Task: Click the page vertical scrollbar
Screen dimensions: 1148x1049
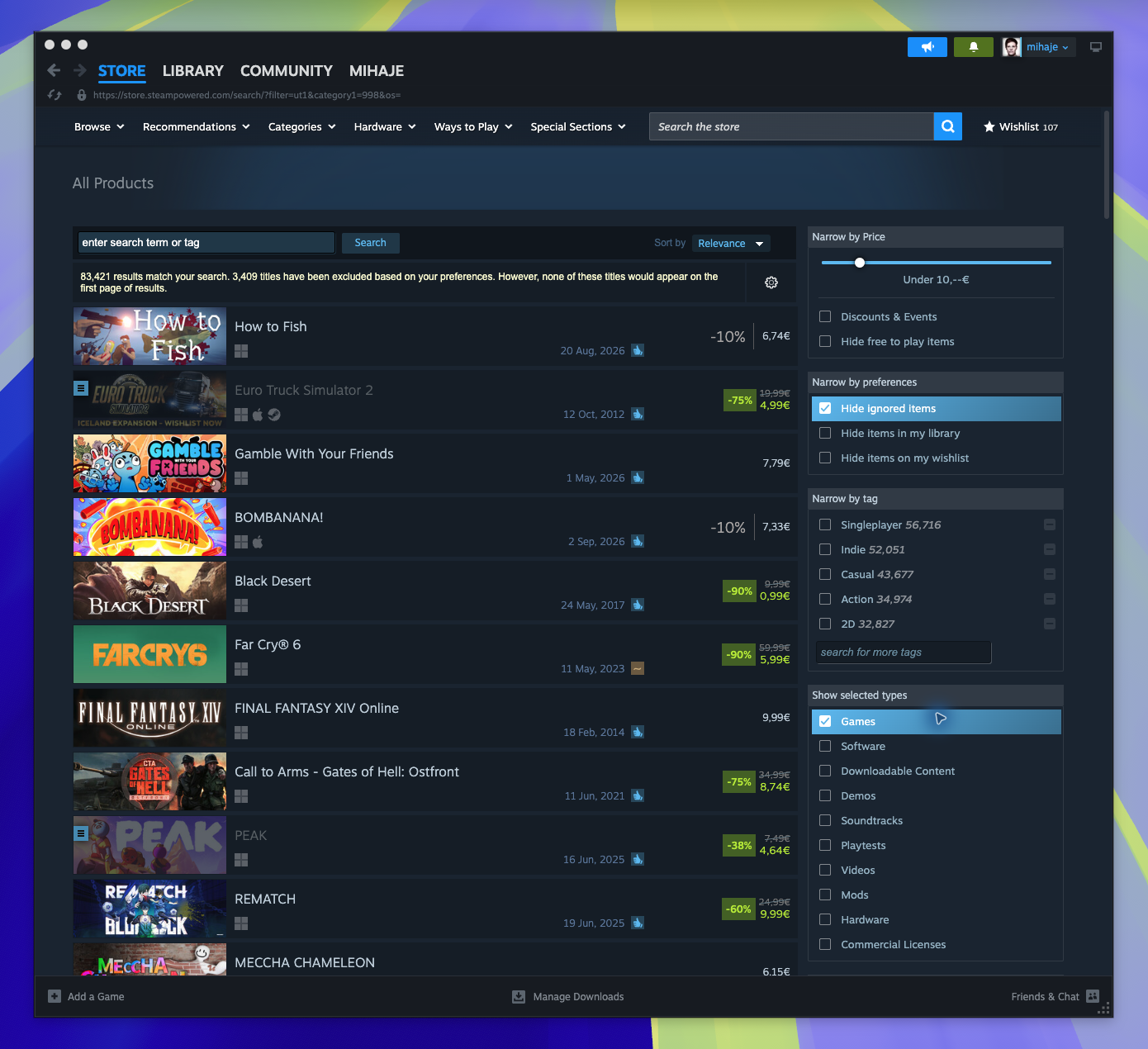Action: tap(1107, 165)
